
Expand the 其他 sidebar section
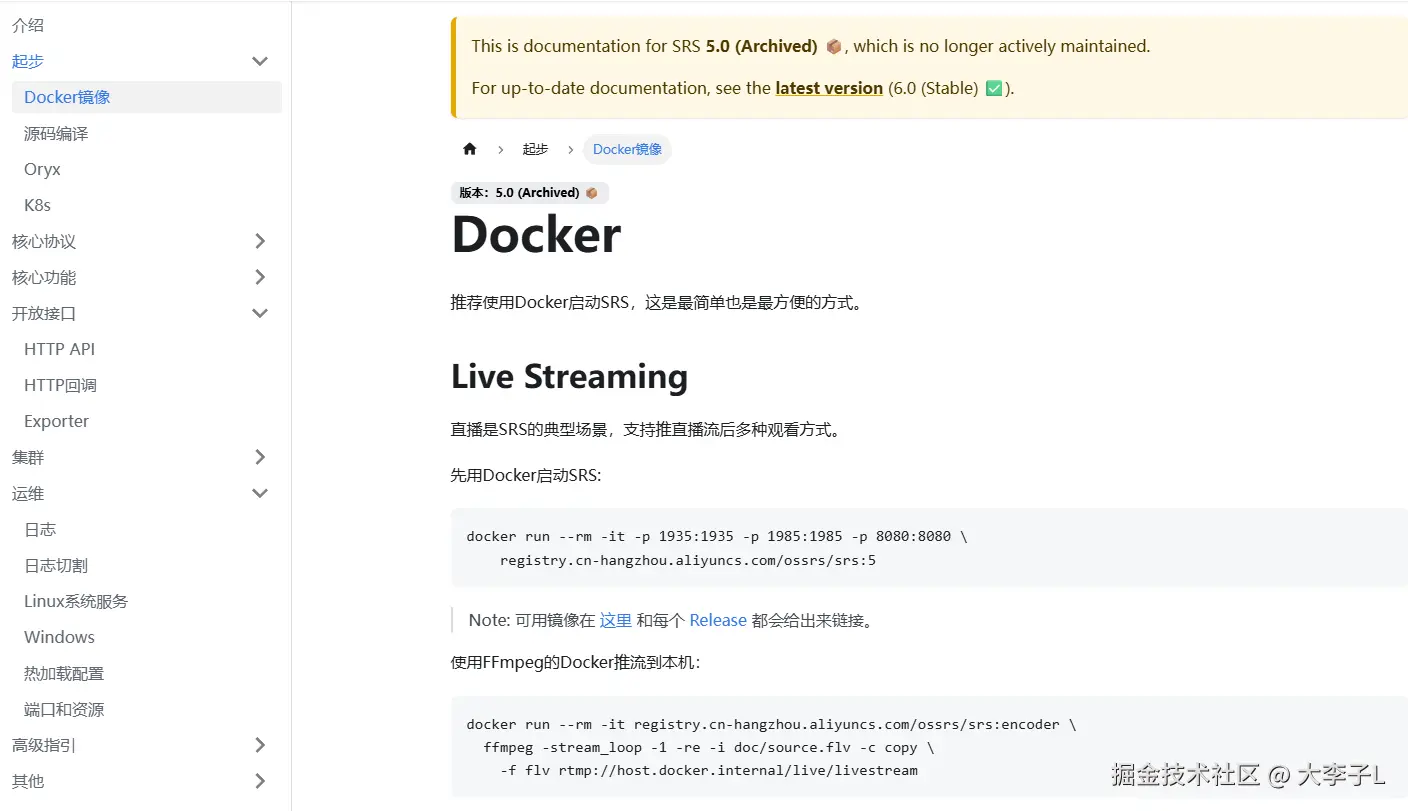pyautogui.click(x=260, y=781)
